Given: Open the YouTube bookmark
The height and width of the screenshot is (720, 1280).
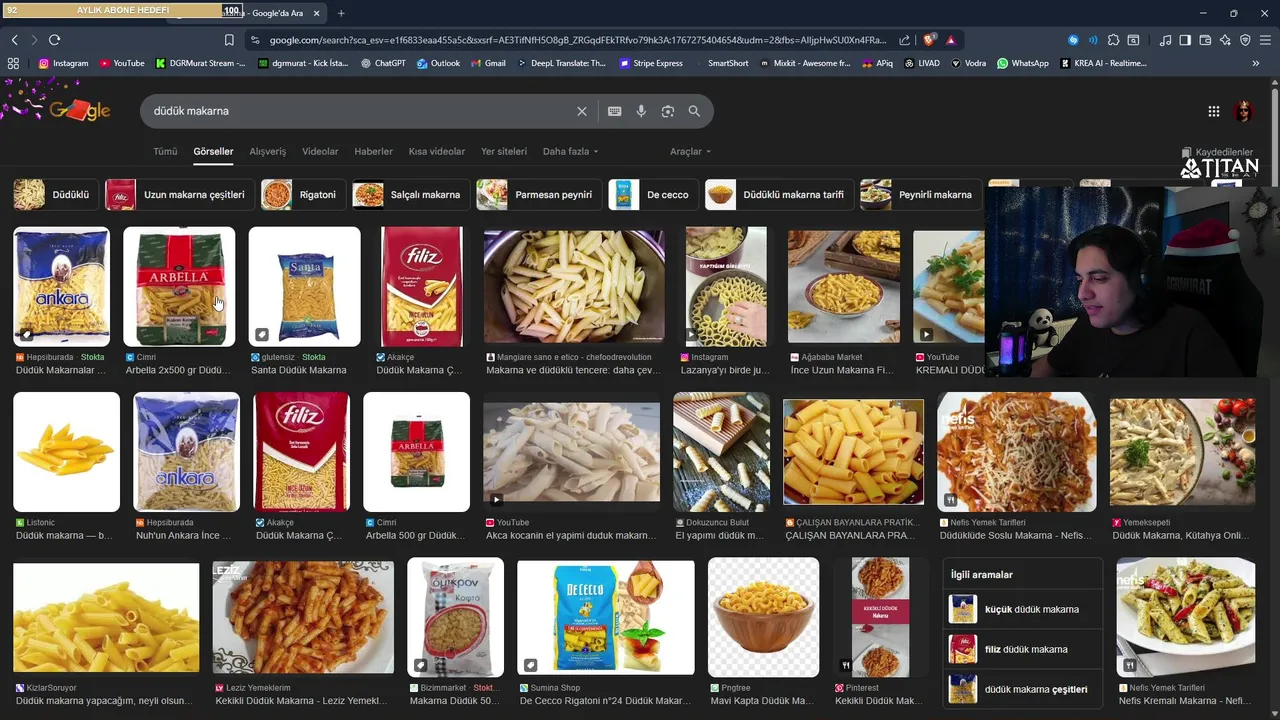Looking at the screenshot, I should [x=122, y=63].
